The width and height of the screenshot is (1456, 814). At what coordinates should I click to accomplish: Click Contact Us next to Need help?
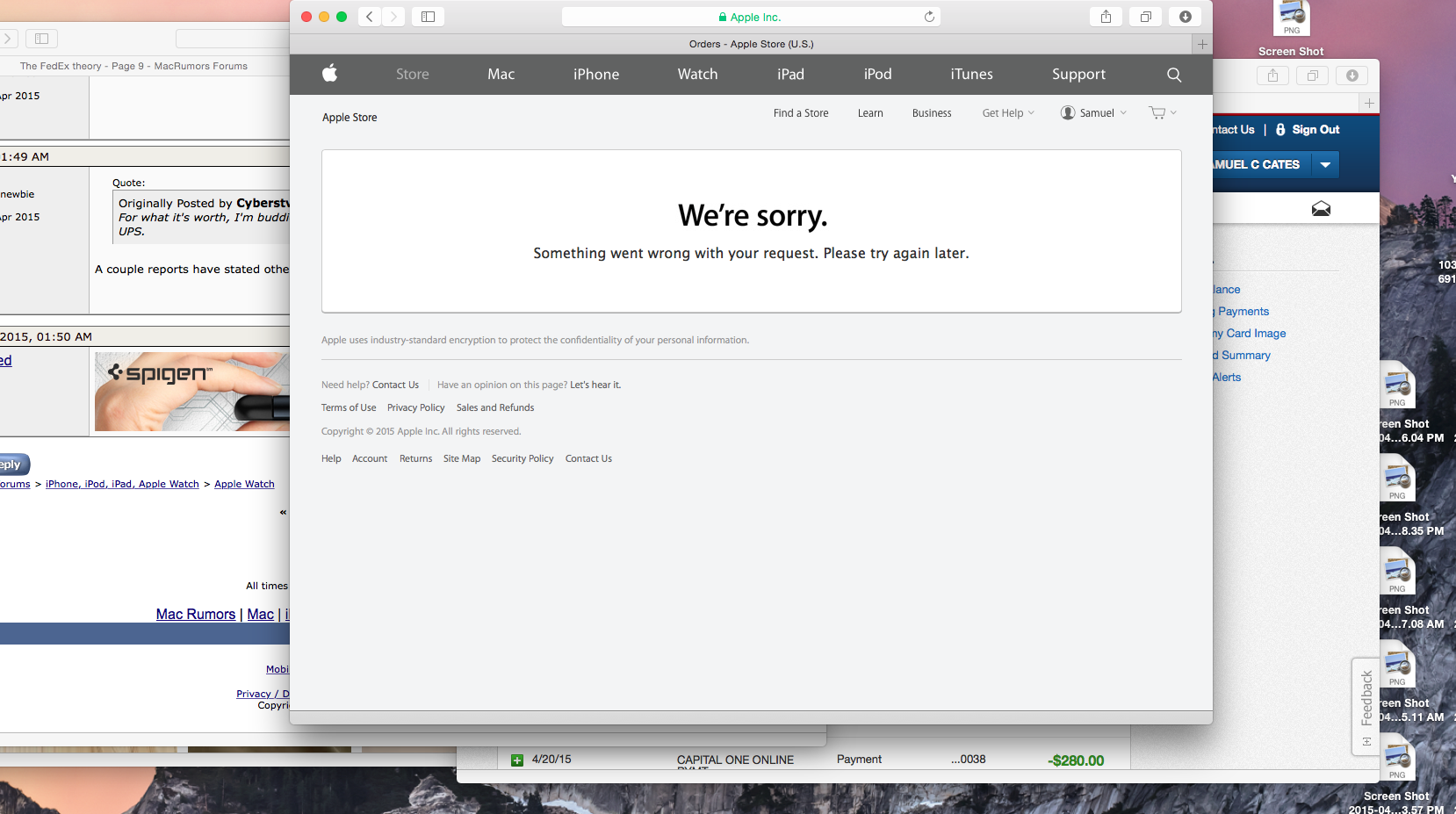click(395, 385)
